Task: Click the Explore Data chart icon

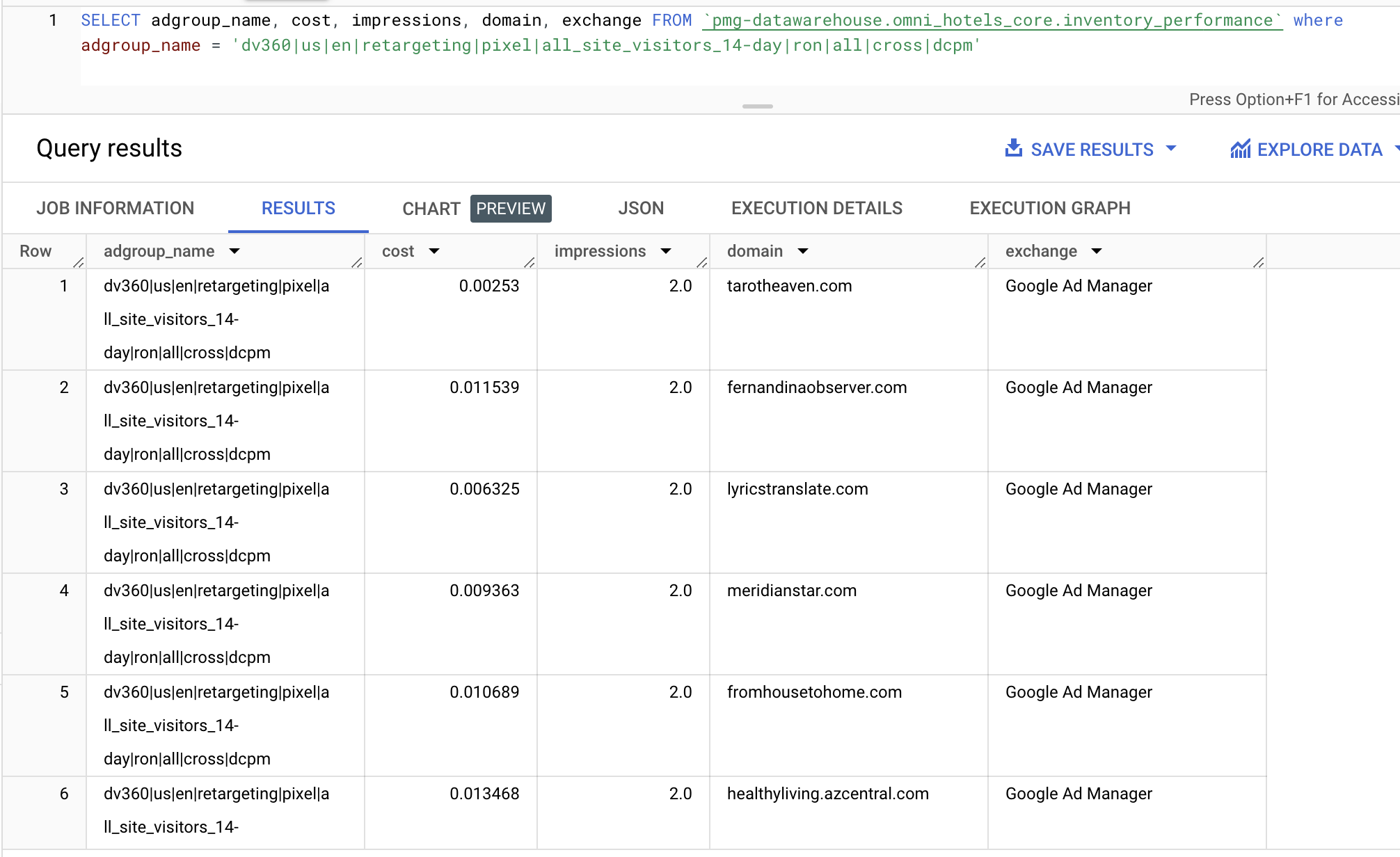Action: click(x=1240, y=149)
